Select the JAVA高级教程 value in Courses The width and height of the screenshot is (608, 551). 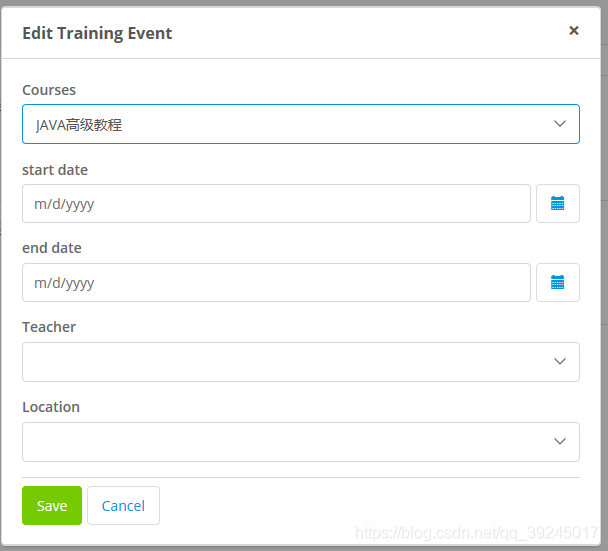(x=79, y=125)
